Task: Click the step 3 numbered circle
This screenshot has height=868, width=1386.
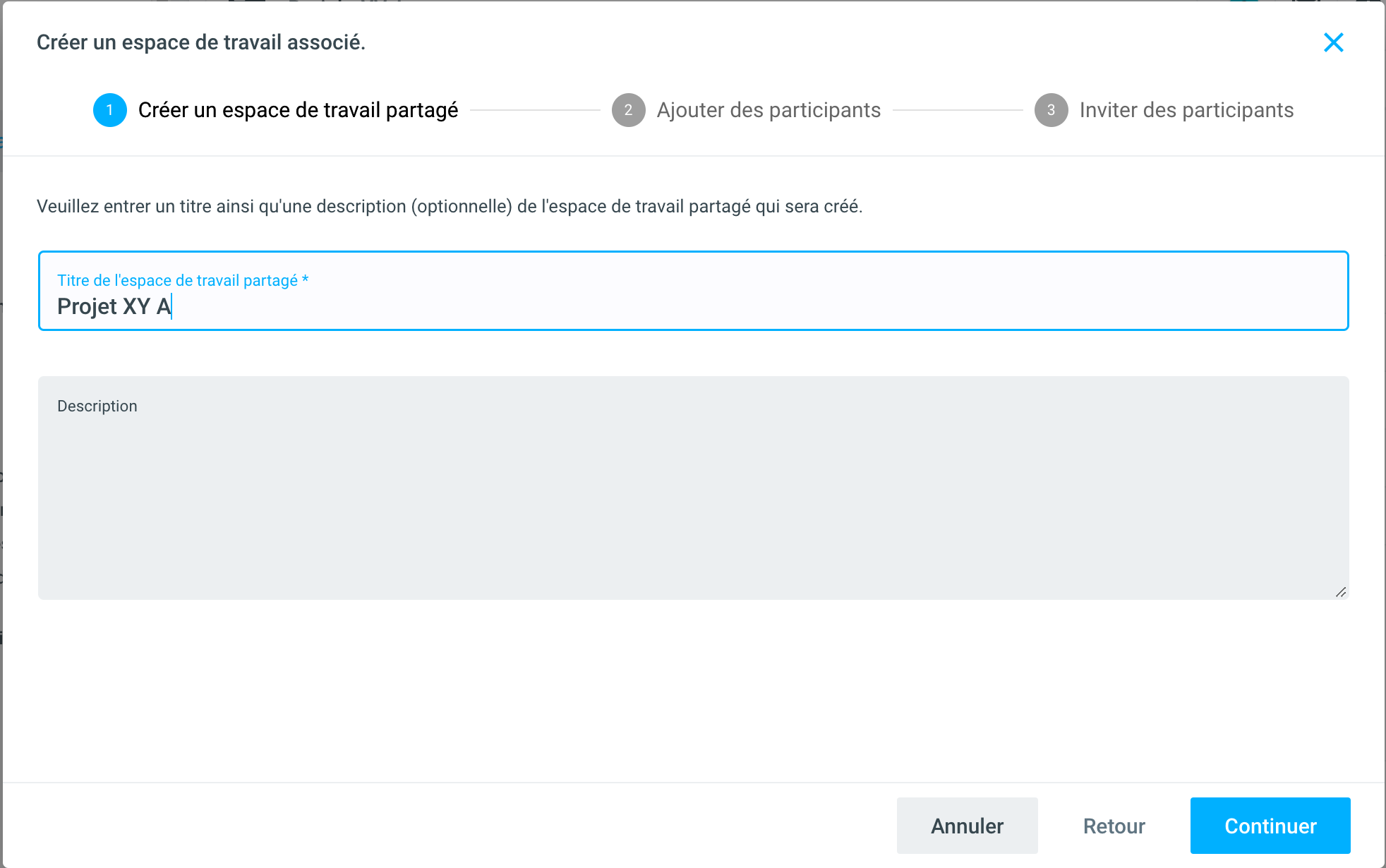Action: click(x=1051, y=110)
